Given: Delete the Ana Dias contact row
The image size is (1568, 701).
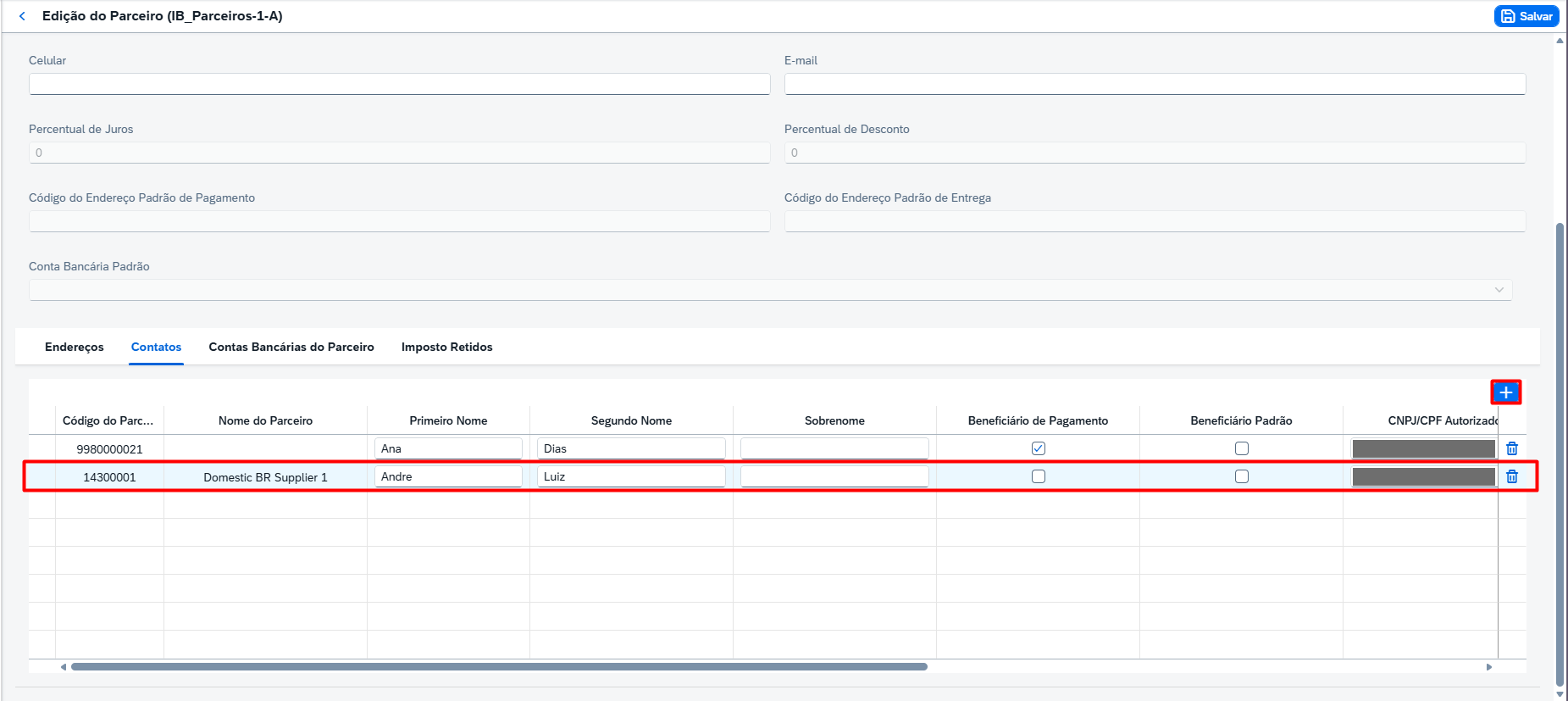Looking at the screenshot, I should click(1512, 448).
